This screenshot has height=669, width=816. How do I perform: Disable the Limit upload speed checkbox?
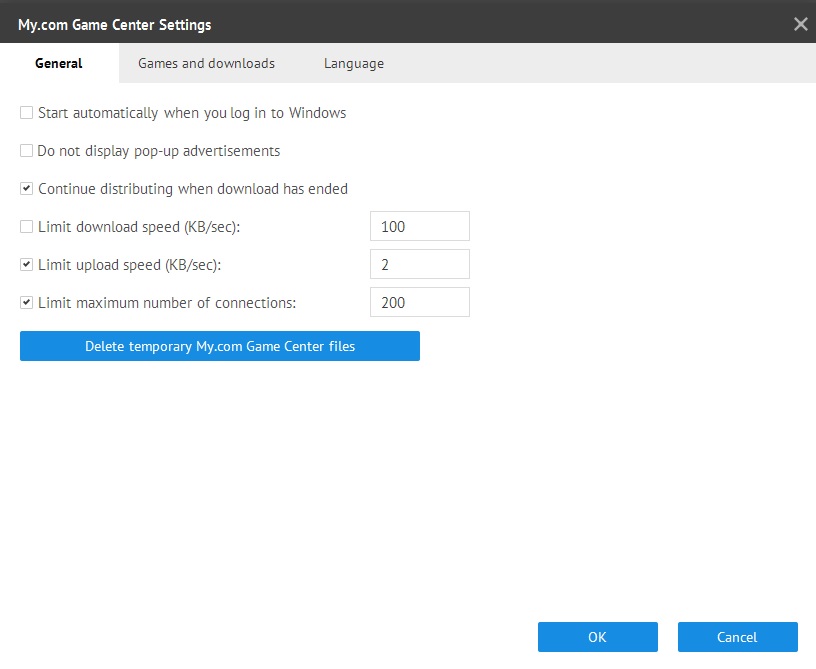pos(27,265)
